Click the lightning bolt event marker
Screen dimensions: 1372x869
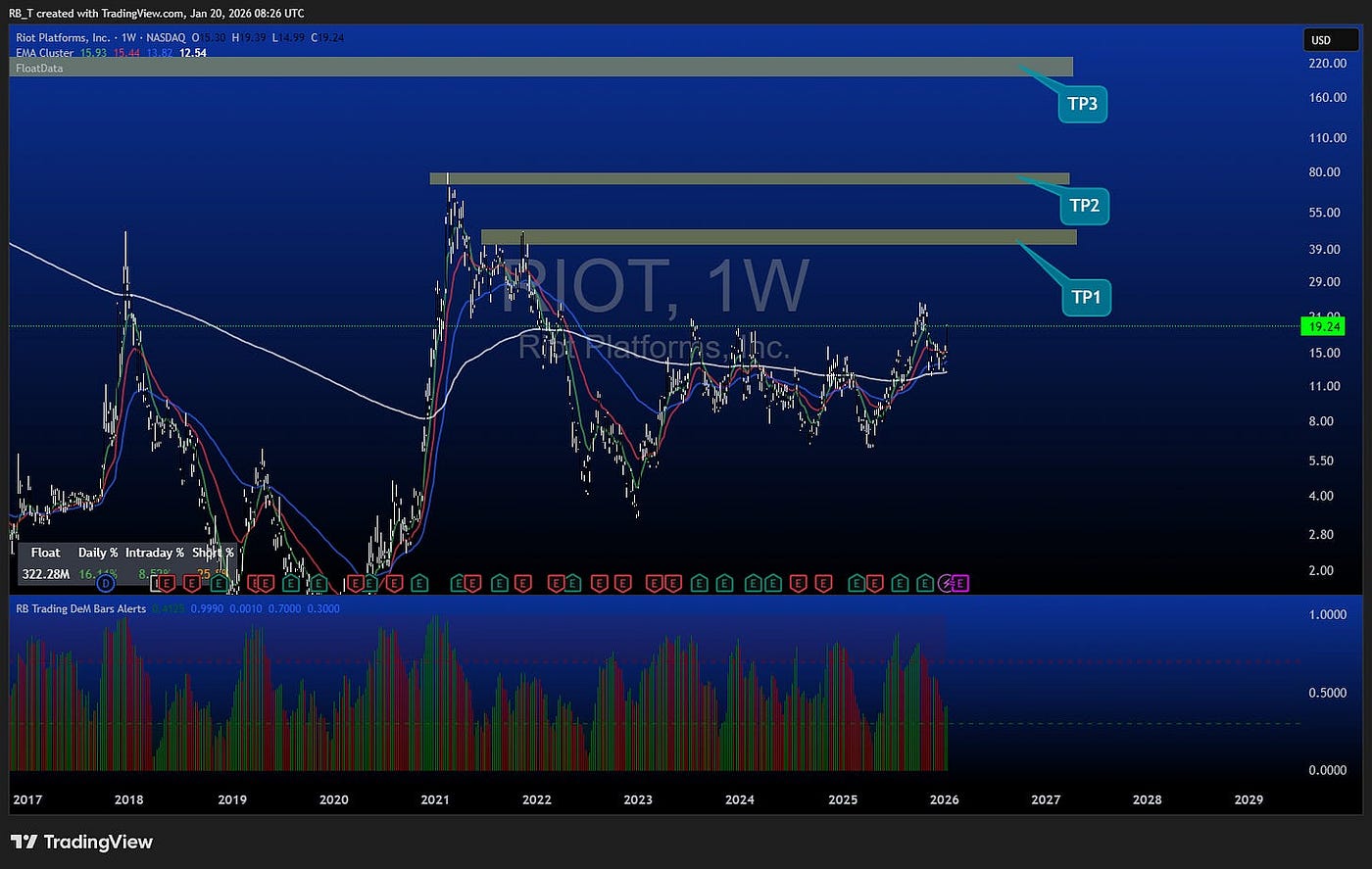click(947, 584)
